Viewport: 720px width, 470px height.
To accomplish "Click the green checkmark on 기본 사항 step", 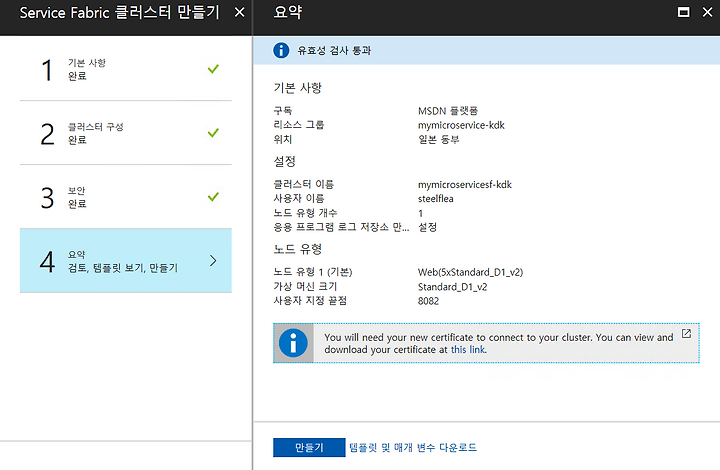I will [x=213, y=69].
